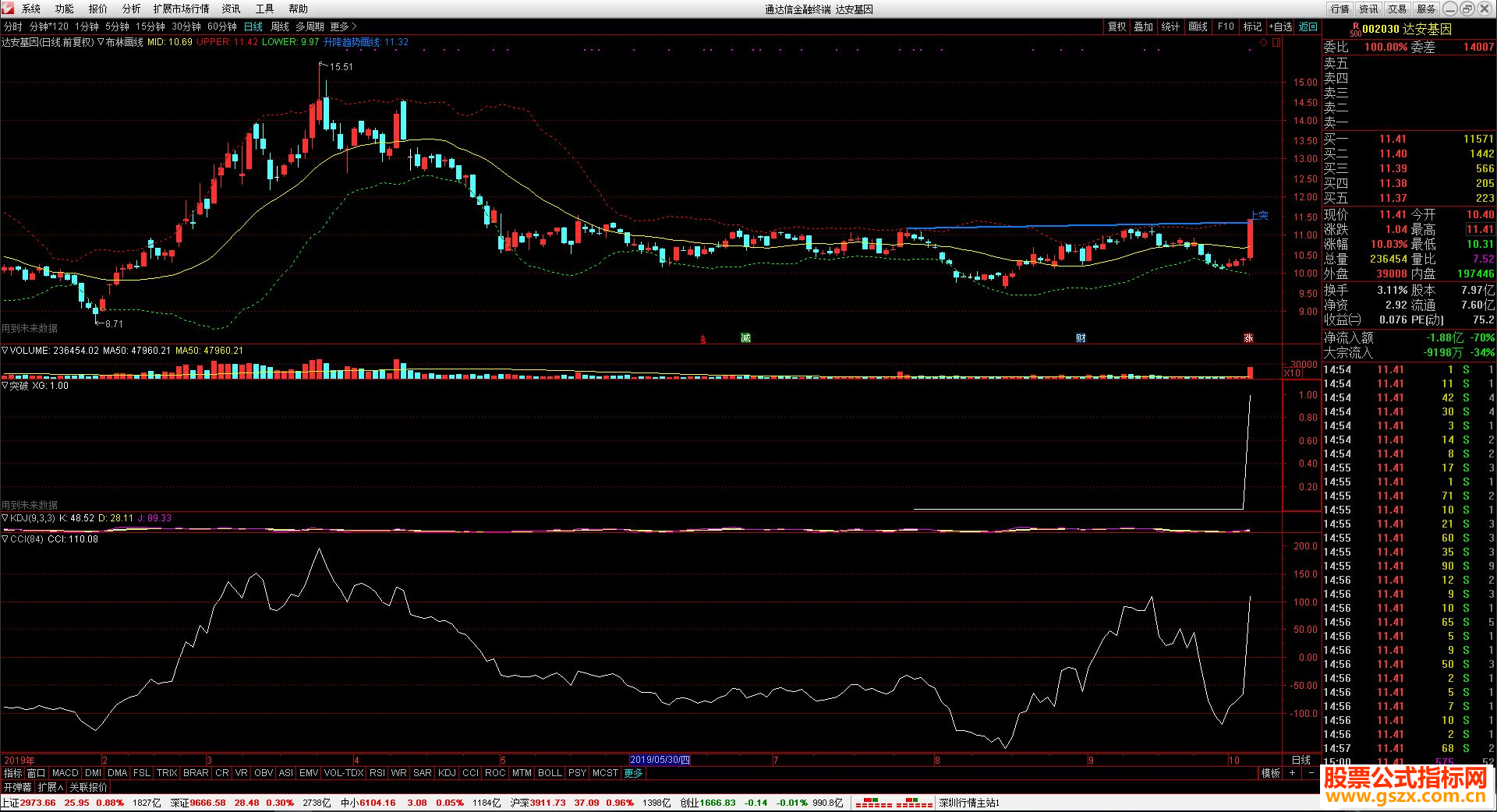Select the MACD indicator in bottom bar
This screenshot has width=1497, height=812.
(65, 773)
